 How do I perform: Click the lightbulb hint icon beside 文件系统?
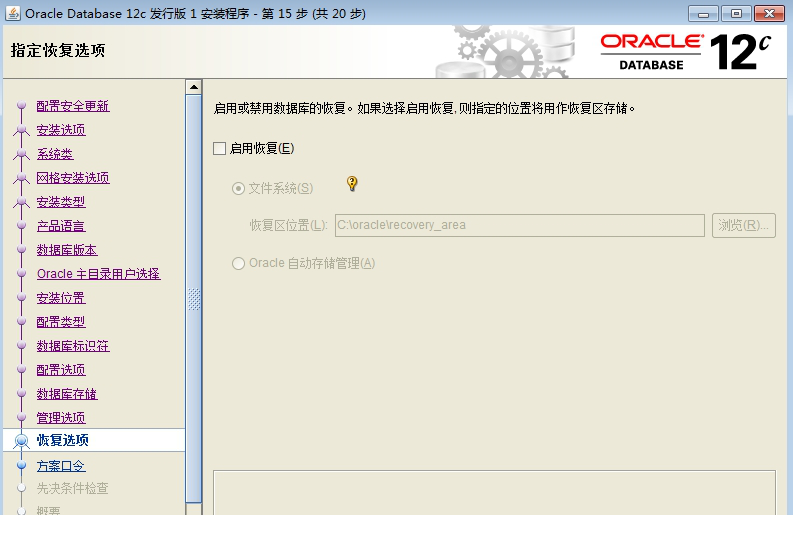(x=352, y=183)
